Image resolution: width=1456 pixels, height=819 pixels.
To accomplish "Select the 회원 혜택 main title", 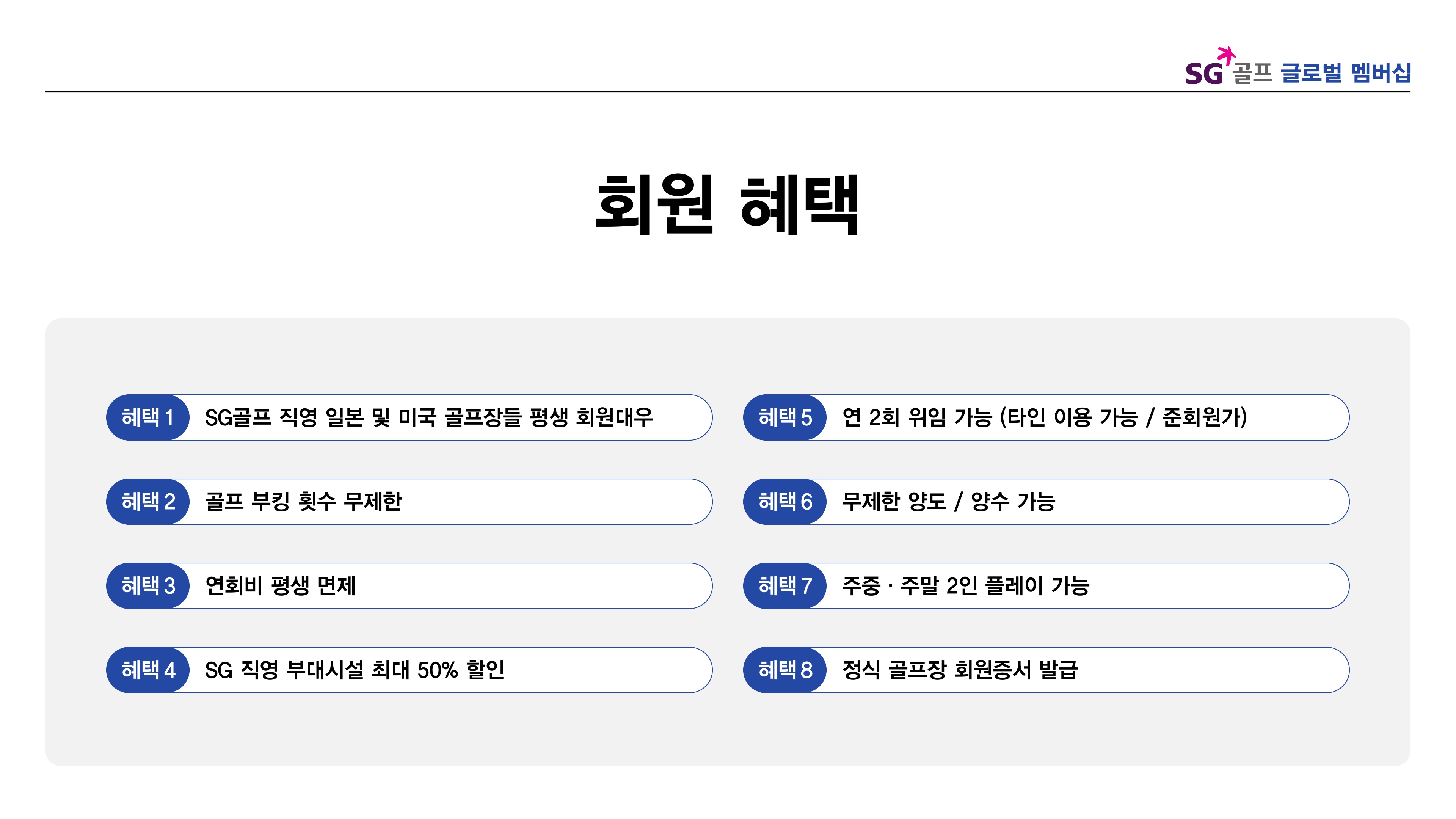I will tap(728, 204).
